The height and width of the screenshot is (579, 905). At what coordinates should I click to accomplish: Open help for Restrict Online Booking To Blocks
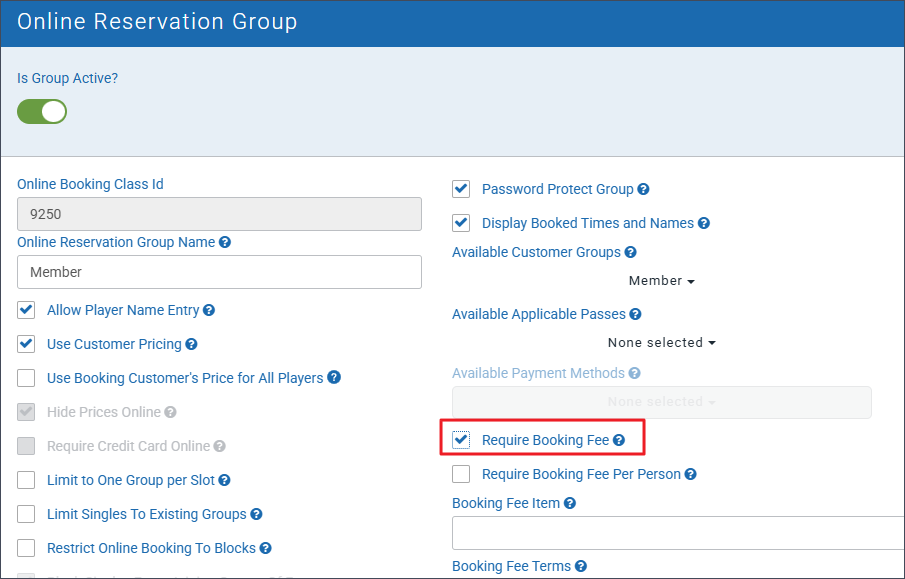[x=265, y=548]
